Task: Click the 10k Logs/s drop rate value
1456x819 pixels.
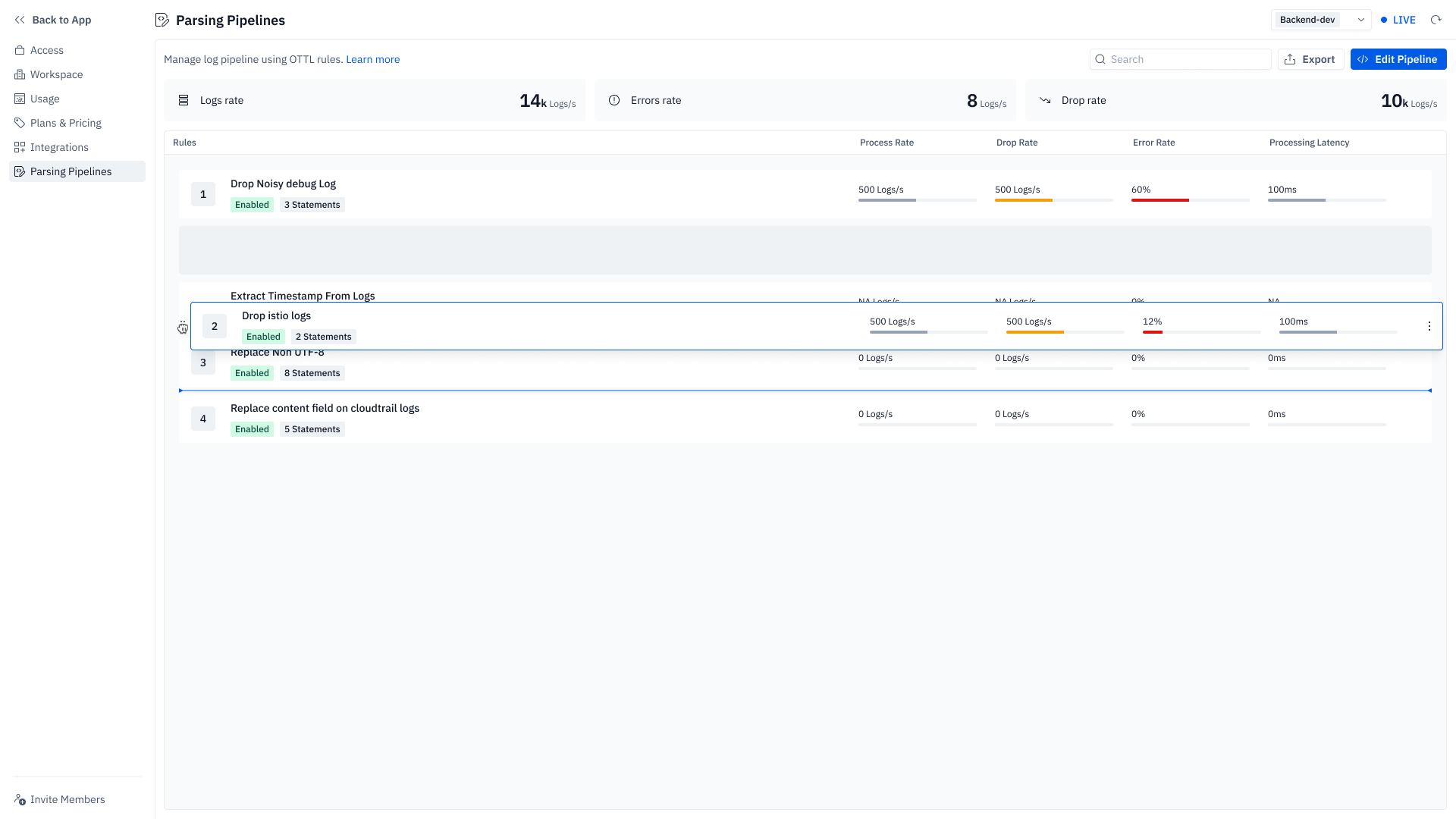Action: [1409, 101]
